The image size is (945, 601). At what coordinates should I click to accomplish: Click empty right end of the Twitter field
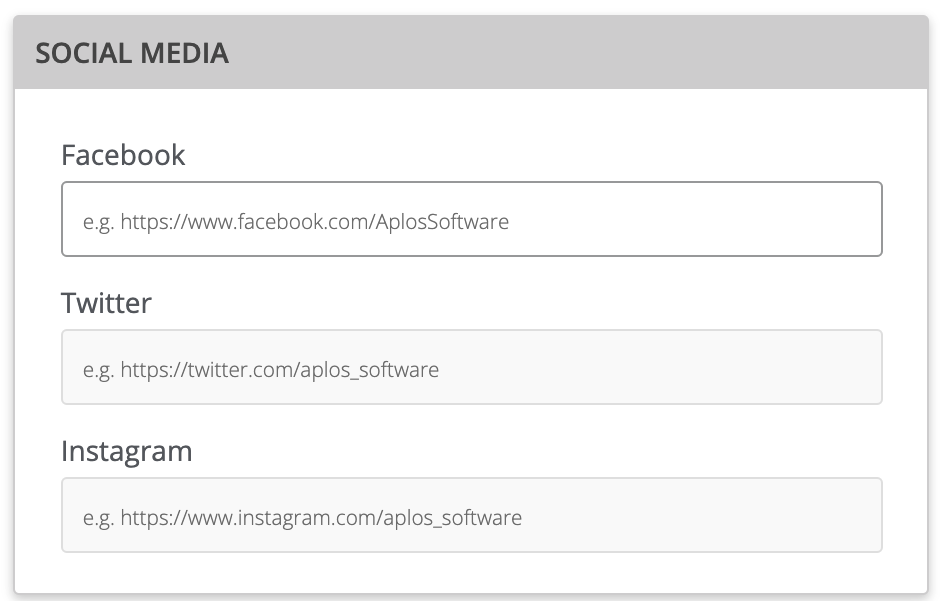[783, 367]
